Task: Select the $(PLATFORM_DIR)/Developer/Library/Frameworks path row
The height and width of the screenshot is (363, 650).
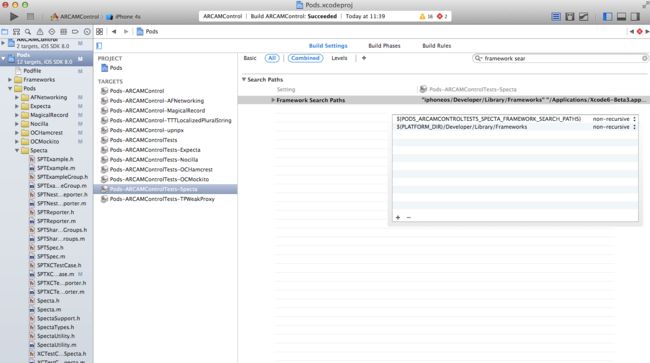Action: (515, 127)
